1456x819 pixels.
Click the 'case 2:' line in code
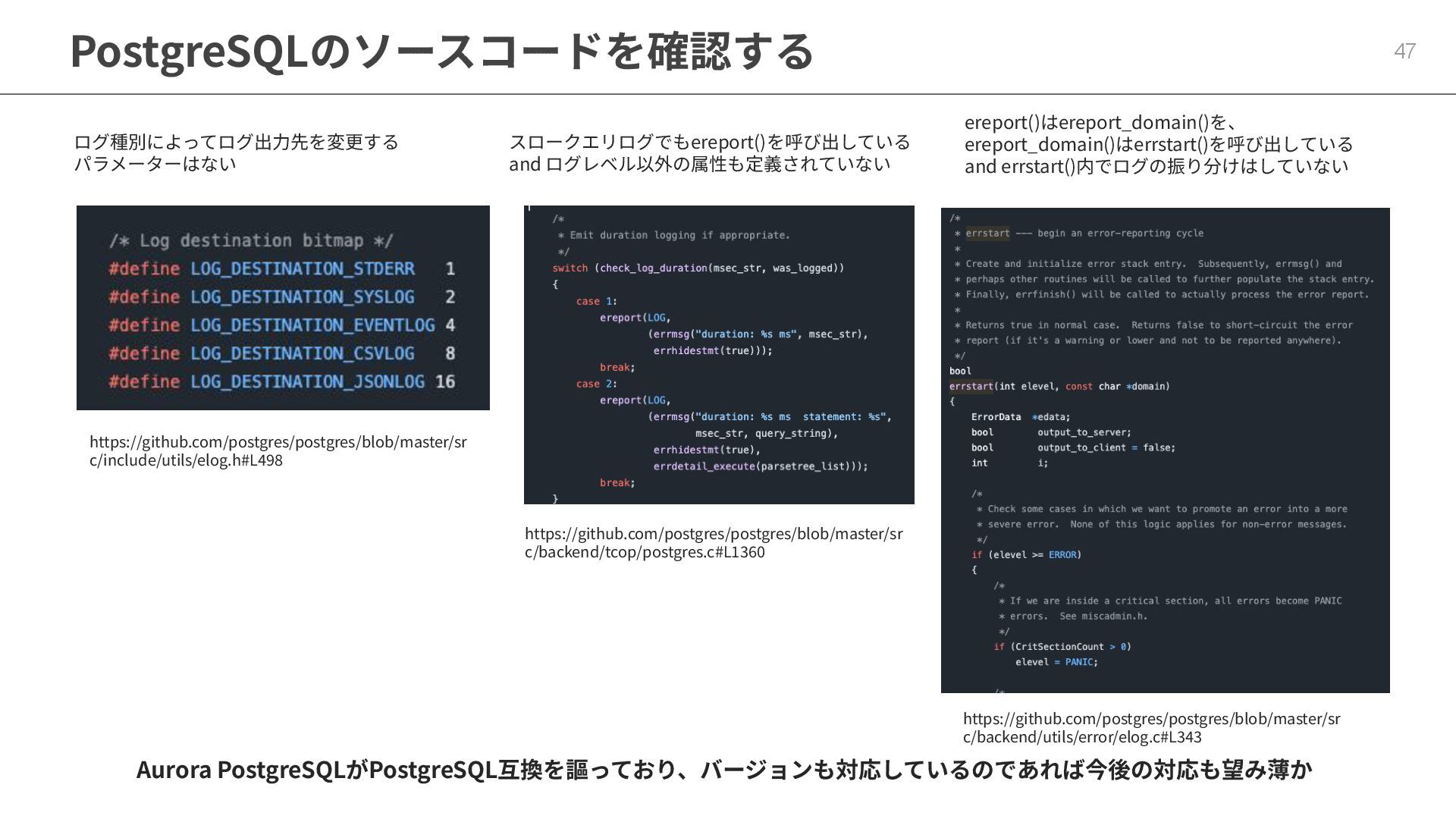(596, 384)
